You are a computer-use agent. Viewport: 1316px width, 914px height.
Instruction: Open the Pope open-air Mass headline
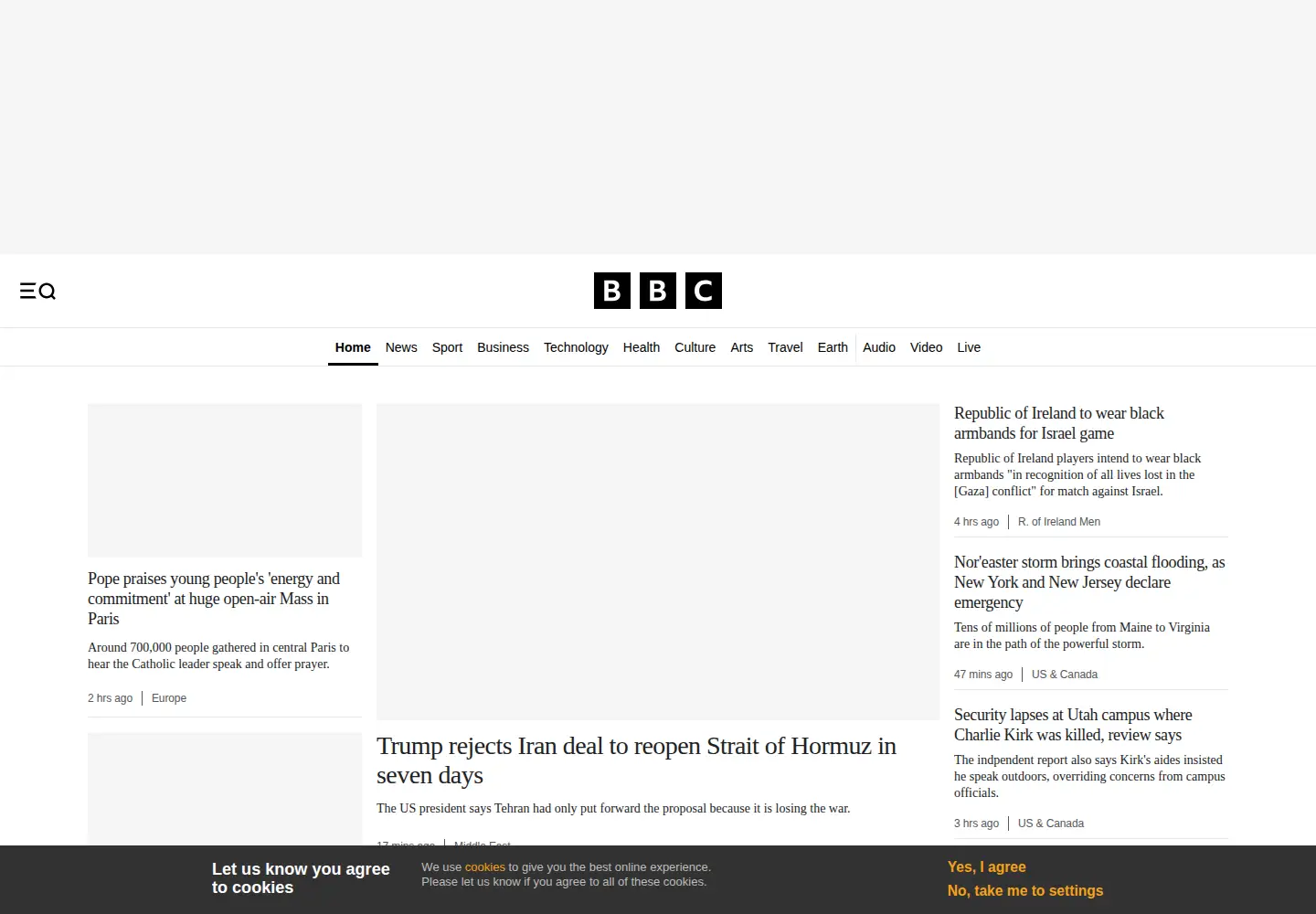214,599
